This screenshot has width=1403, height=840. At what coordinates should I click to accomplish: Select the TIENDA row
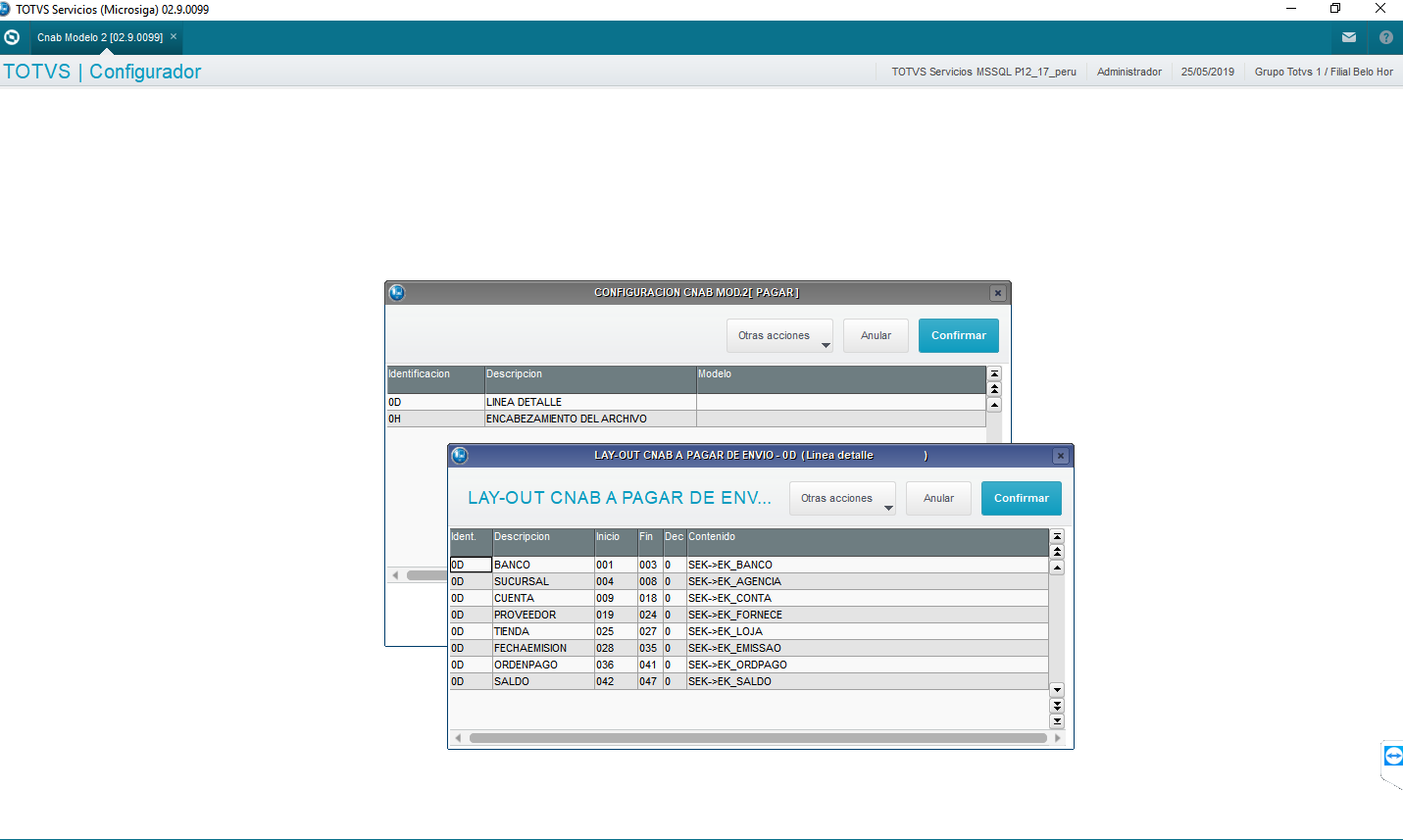coord(749,631)
